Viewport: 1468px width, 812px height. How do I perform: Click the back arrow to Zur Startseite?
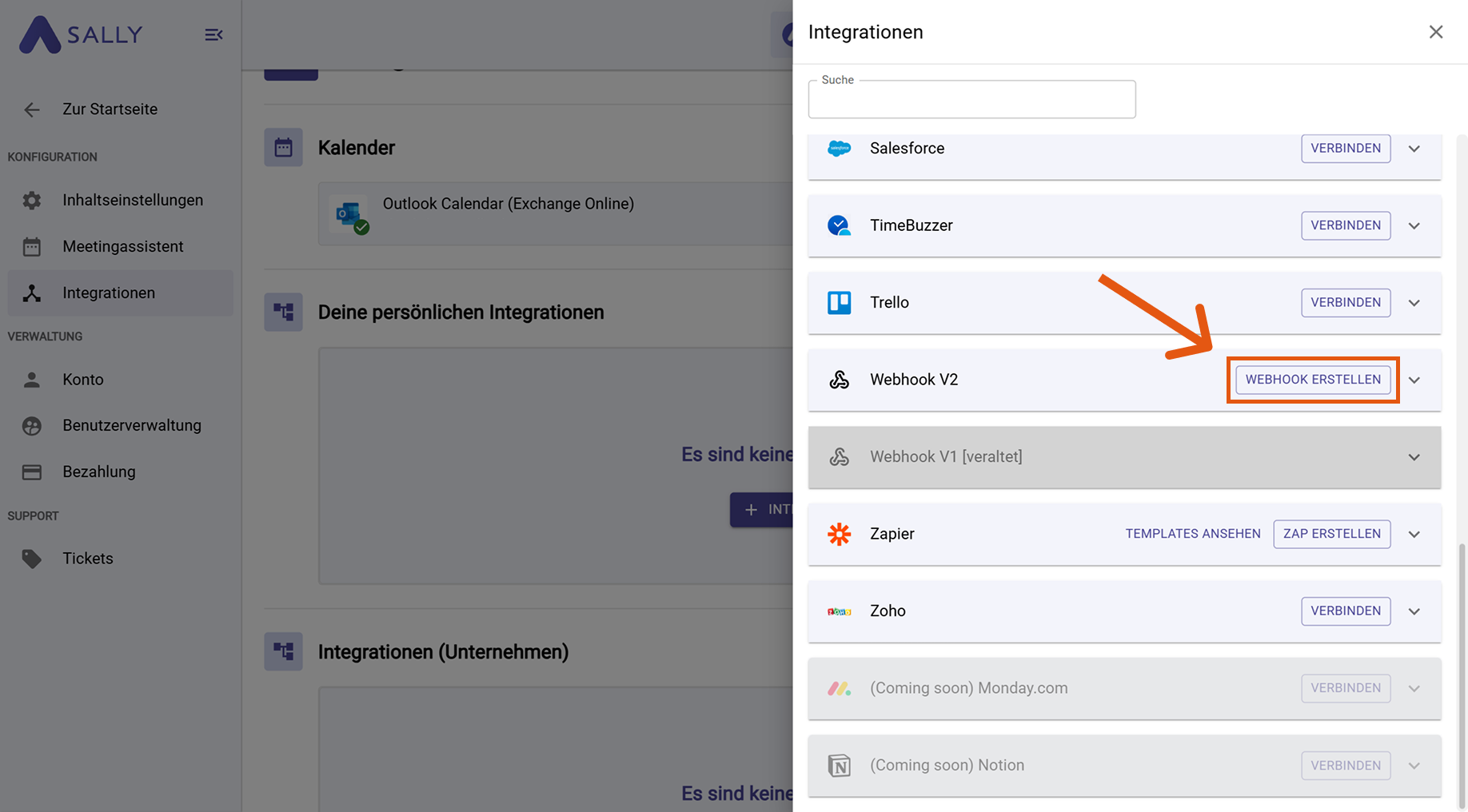click(x=32, y=109)
